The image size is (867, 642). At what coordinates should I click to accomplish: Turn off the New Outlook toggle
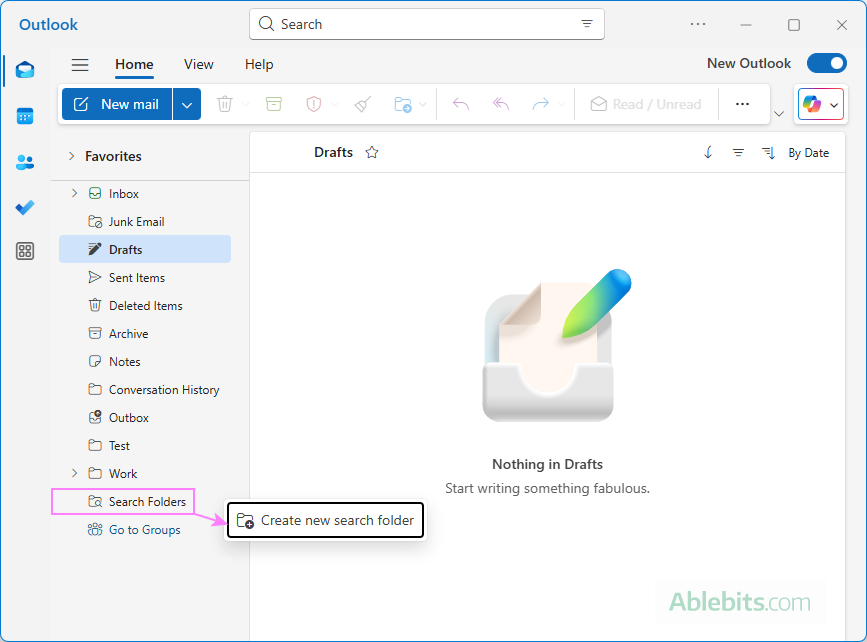coord(826,64)
